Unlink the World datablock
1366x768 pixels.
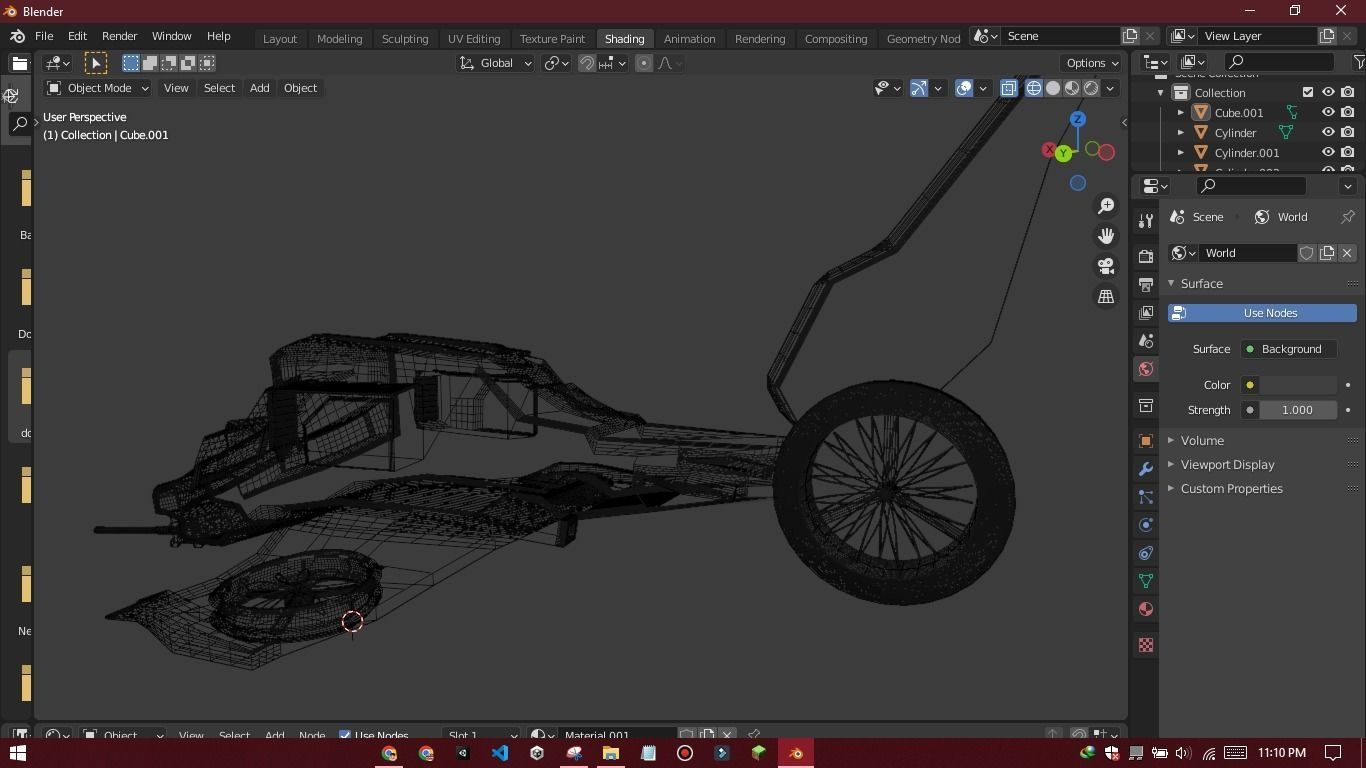(x=1347, y=253)
